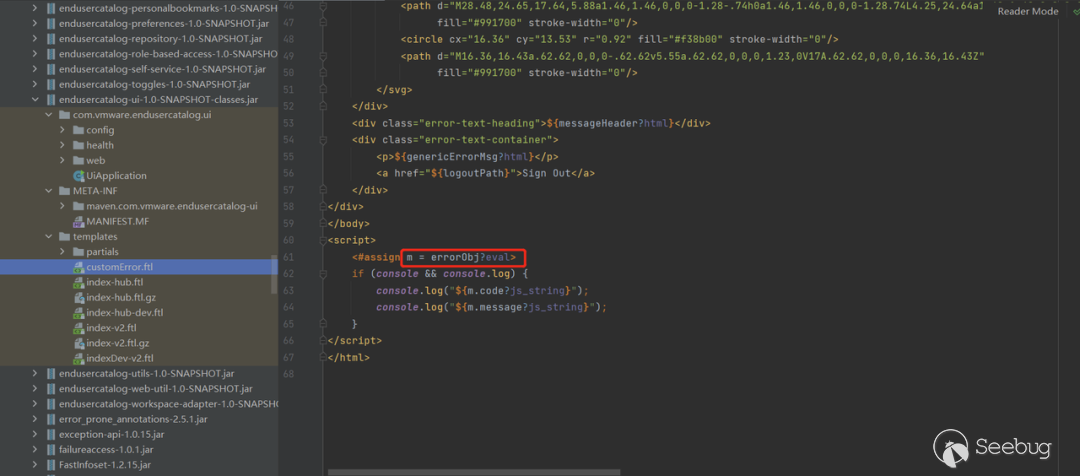The image size is (1080, 476).
Task: Select endusercatalog-web-util-1.0-SNAPSHOT.jar in the tree
Action: (138, 389)
